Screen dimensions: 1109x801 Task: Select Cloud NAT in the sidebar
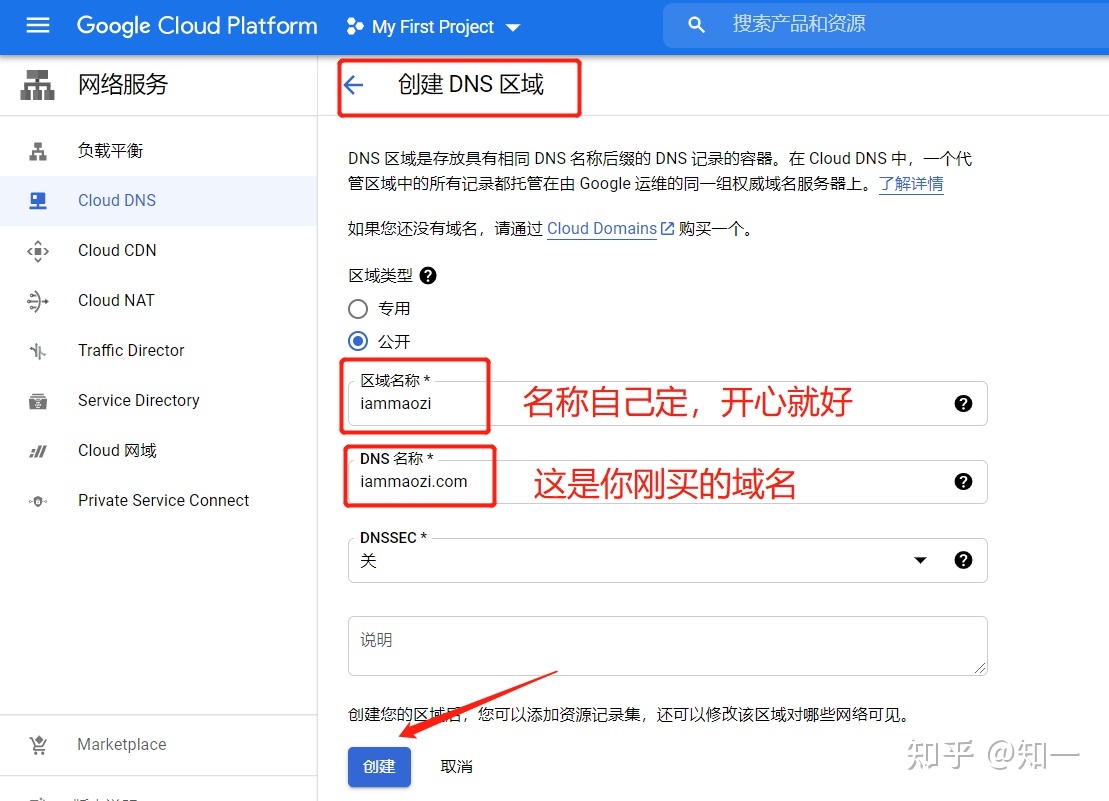pyautogui.click(x=114, y=300)
